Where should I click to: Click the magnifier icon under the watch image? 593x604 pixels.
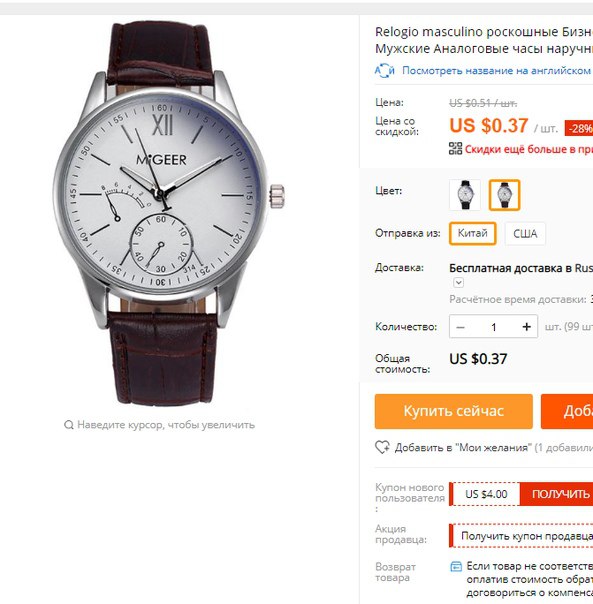pos(69,425)
